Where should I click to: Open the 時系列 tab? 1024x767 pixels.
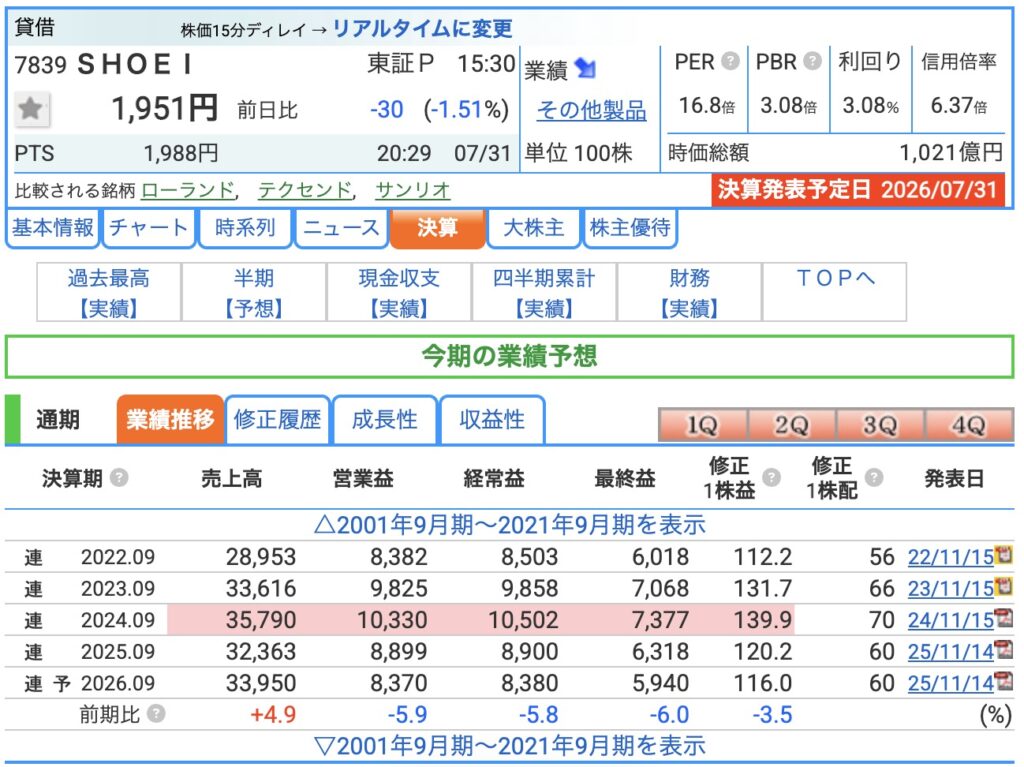[x=245, y=228]
